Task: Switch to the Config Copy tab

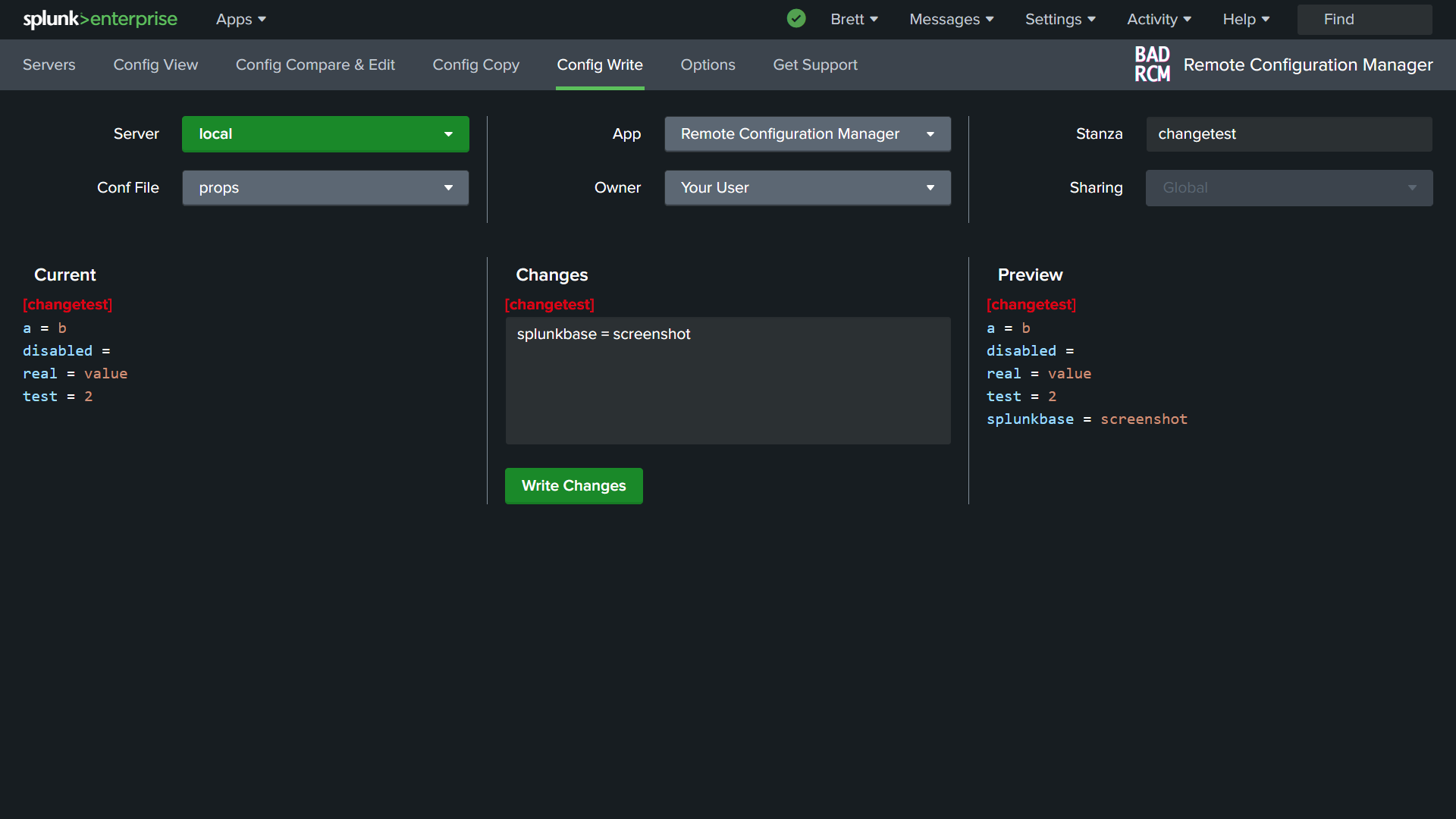Action: coord(476,64)
